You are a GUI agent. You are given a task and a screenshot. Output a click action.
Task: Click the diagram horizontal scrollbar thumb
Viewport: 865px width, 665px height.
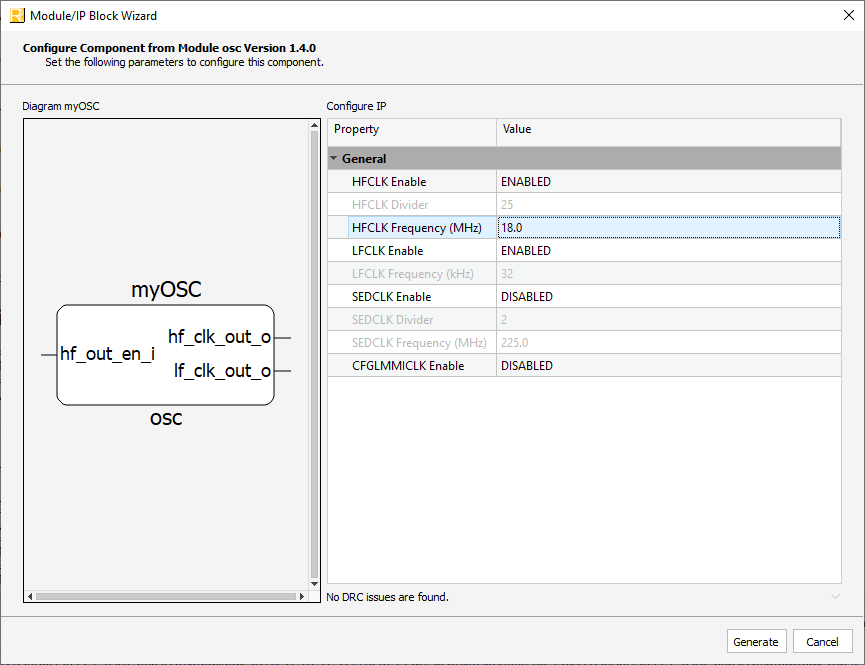point(165,596)
